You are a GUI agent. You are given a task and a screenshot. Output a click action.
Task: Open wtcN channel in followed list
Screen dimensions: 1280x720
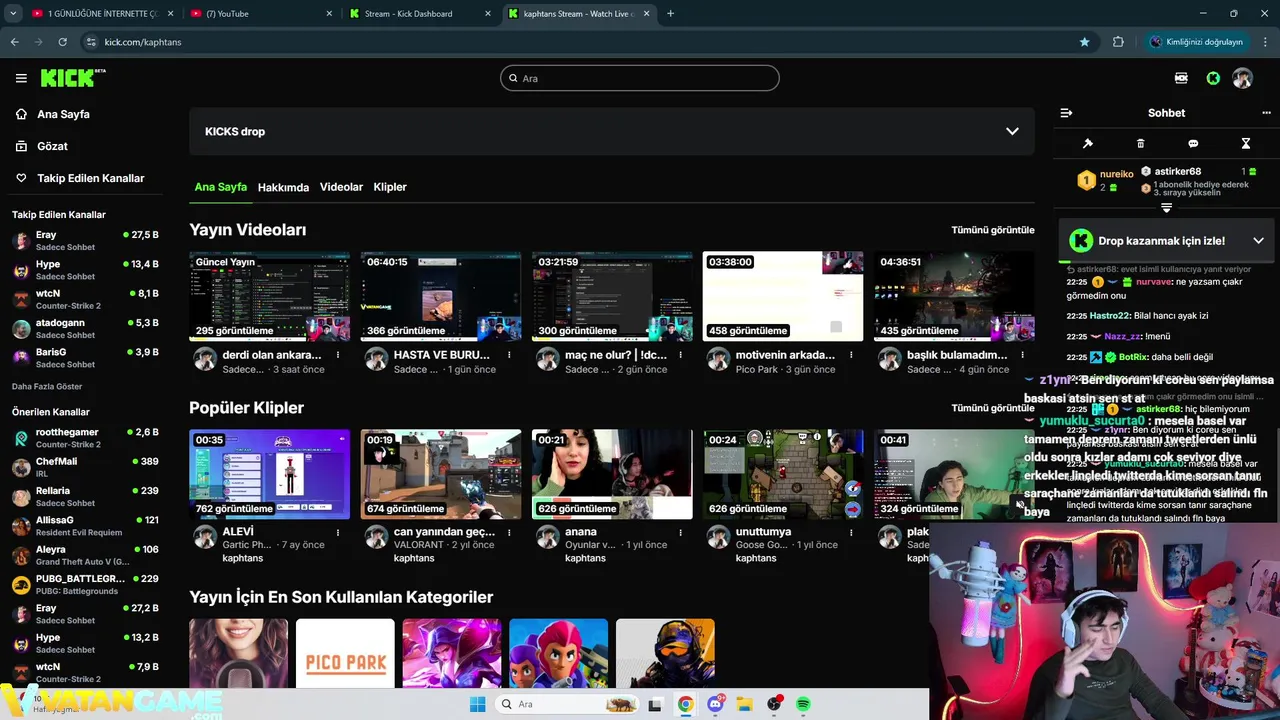pos(85,299)
